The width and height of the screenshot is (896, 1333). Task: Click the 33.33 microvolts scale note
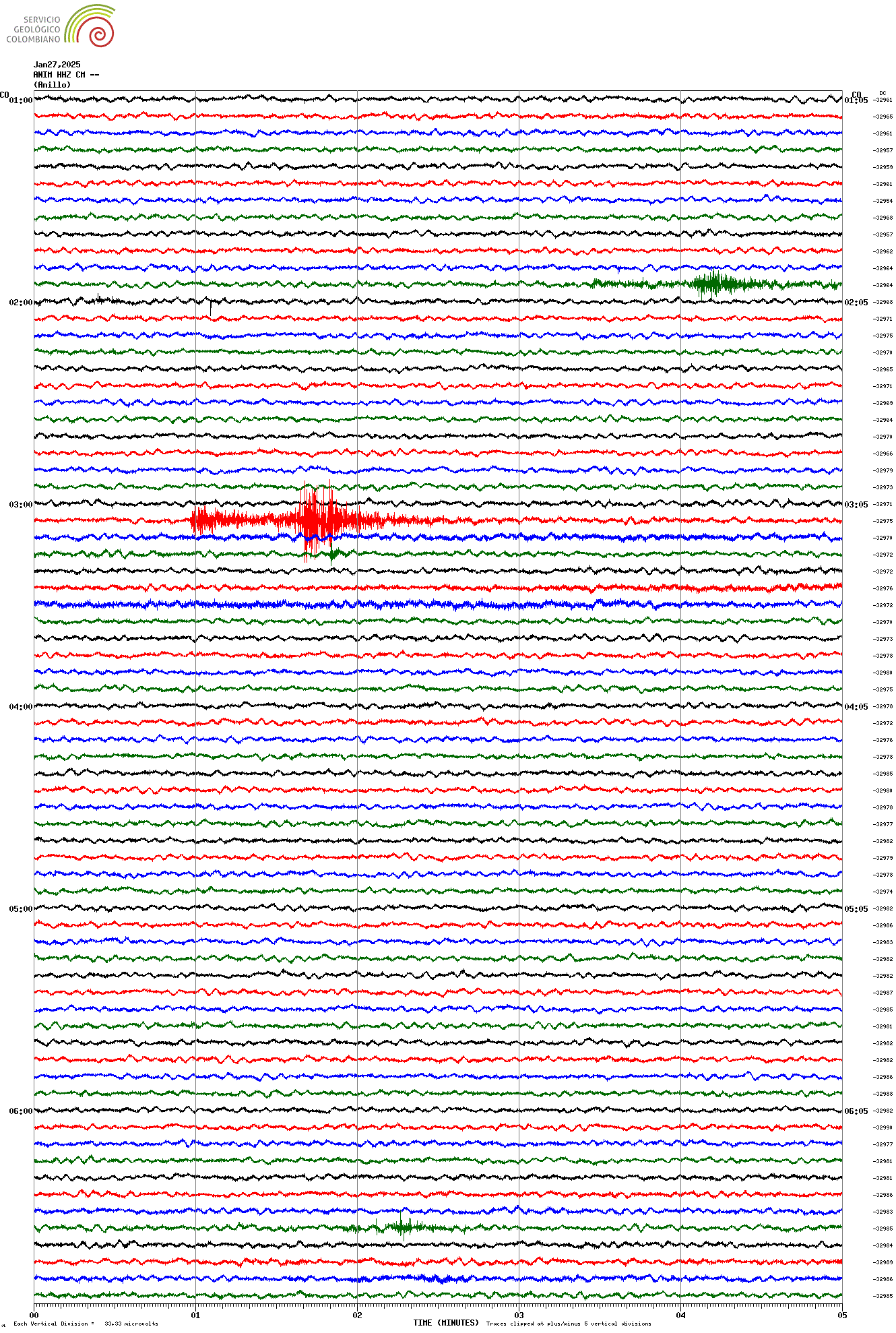point(131,1324)
